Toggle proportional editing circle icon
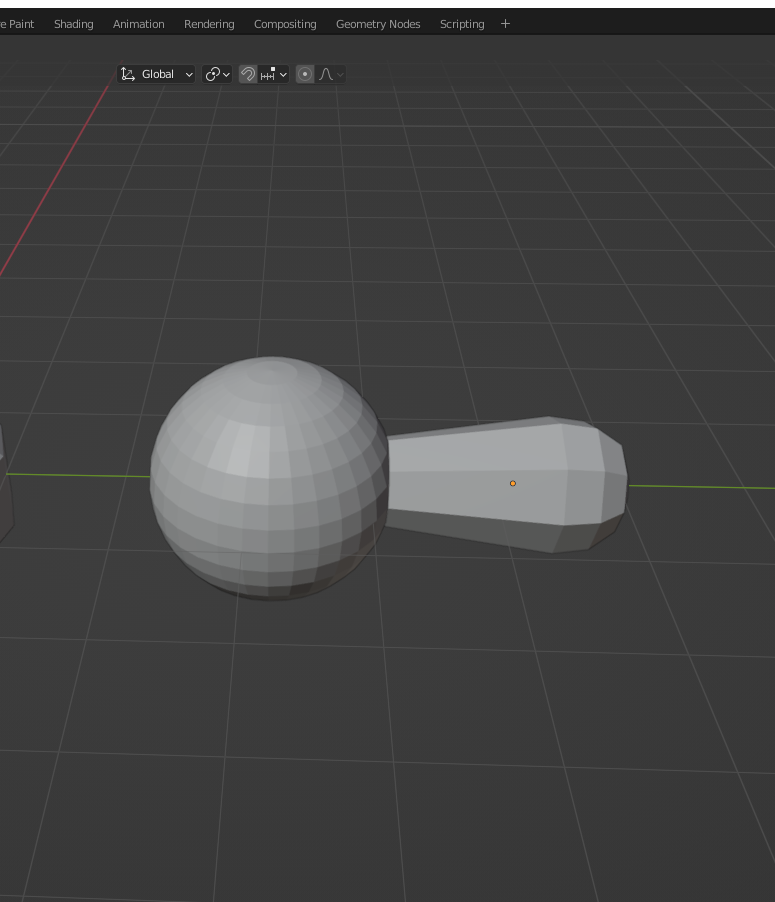Image resolution: width=775 pixels, height=902 pixels. pos(305,74)
